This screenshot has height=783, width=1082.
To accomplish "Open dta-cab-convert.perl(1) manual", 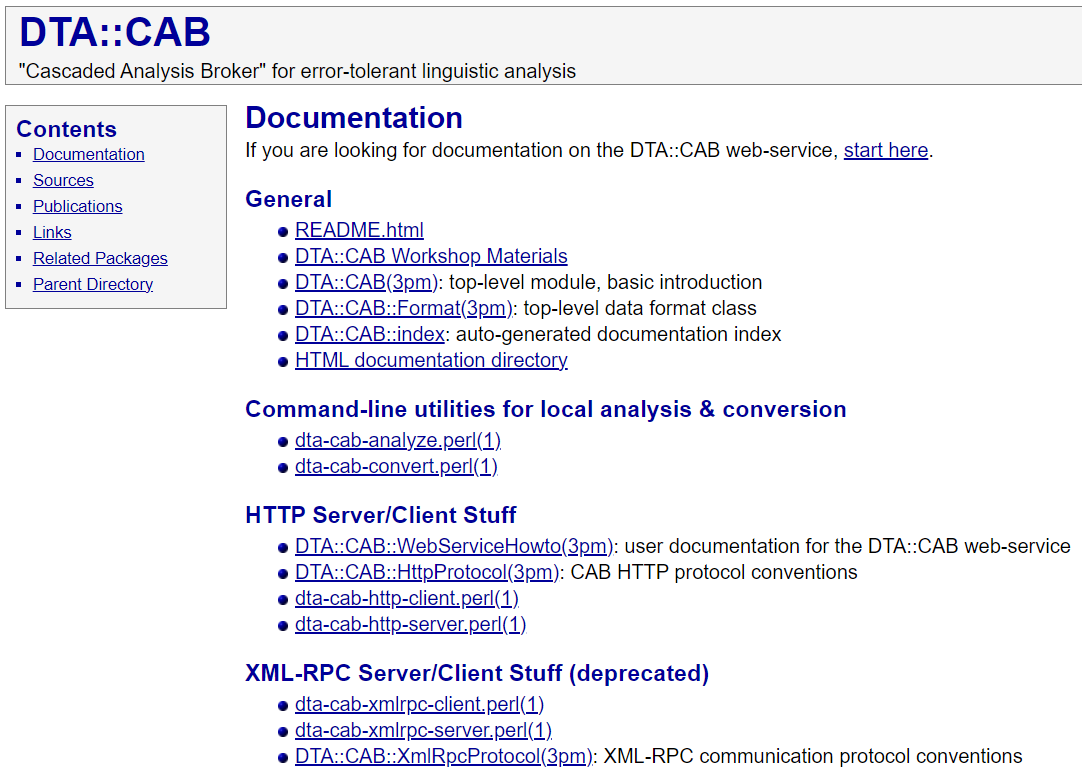I will (396, 466).
